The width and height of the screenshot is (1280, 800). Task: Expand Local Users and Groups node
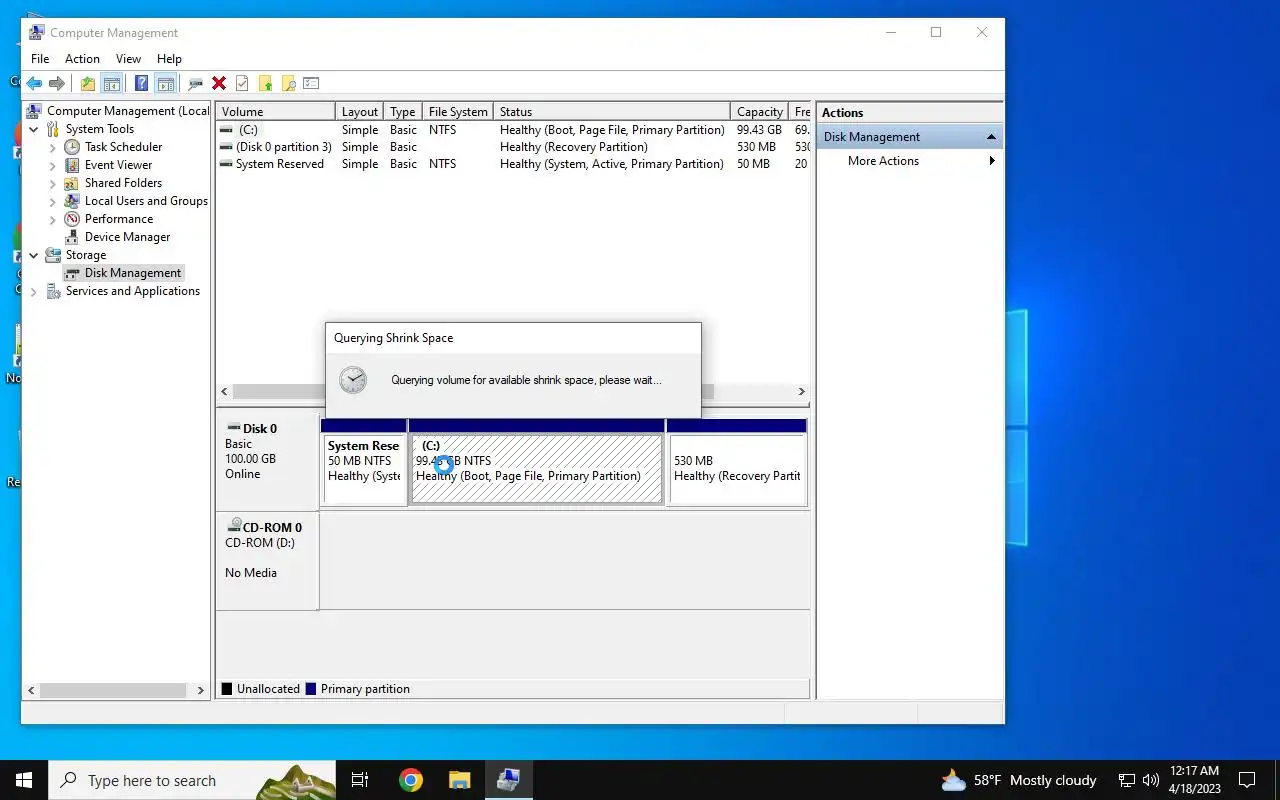(53, 201)
